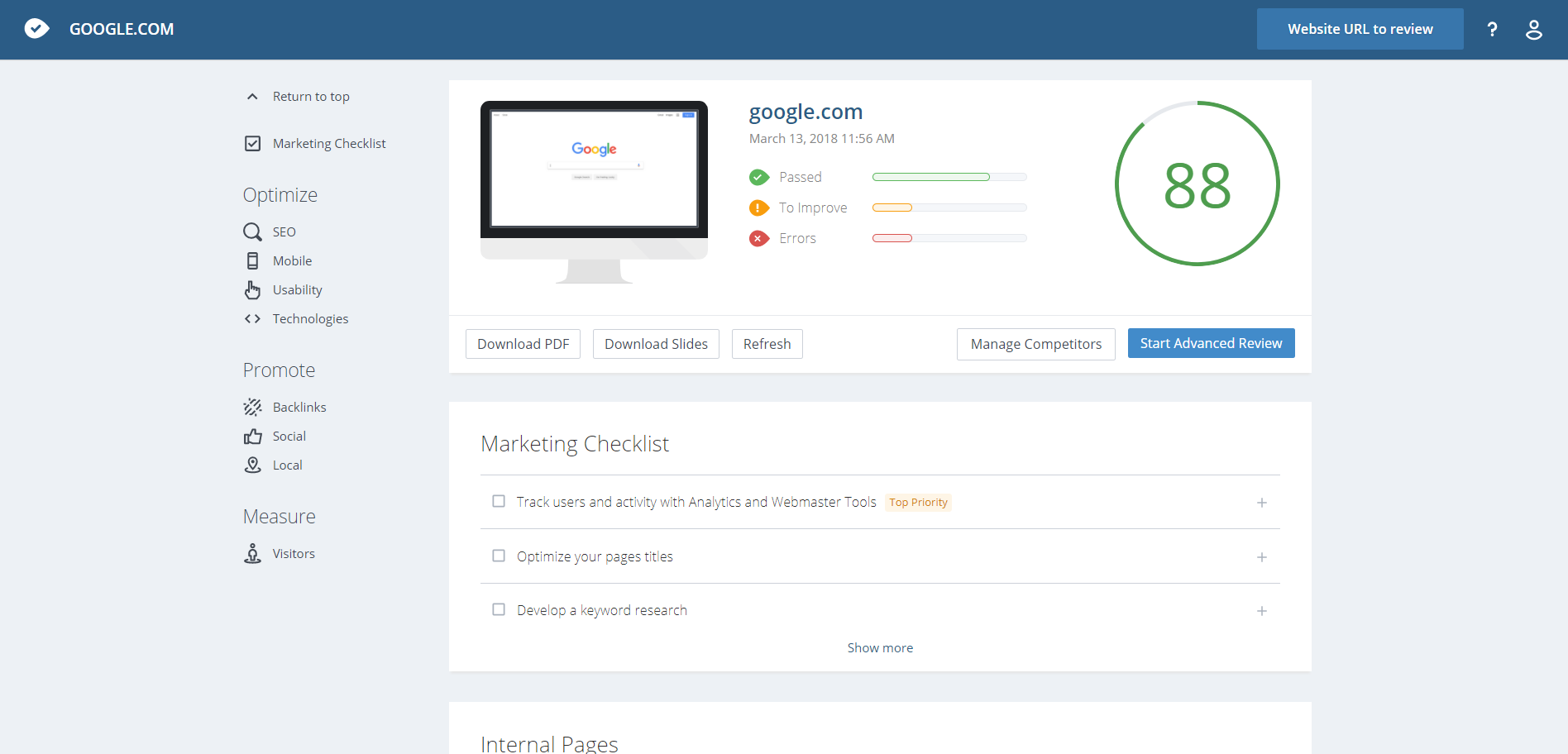Image resolution: width=1568 pixels, height=754 pixels.
Task: Click the Backlinks icon under Promote
Action: pos(252,407)
